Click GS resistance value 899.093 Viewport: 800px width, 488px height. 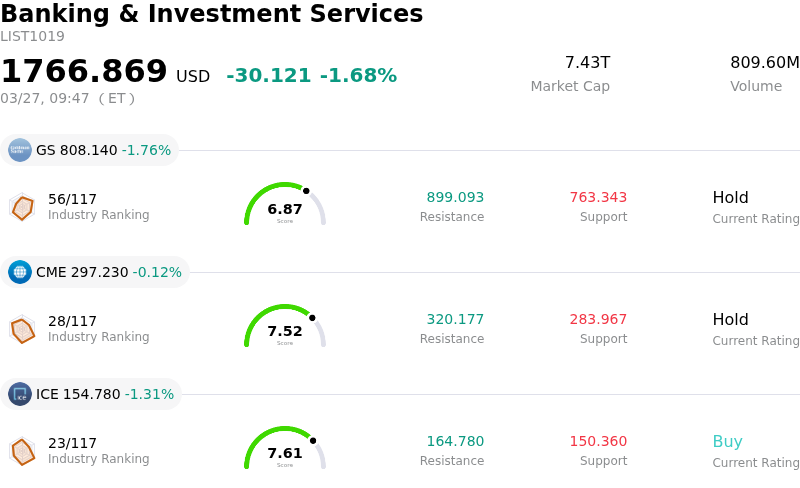click(455, 198)
